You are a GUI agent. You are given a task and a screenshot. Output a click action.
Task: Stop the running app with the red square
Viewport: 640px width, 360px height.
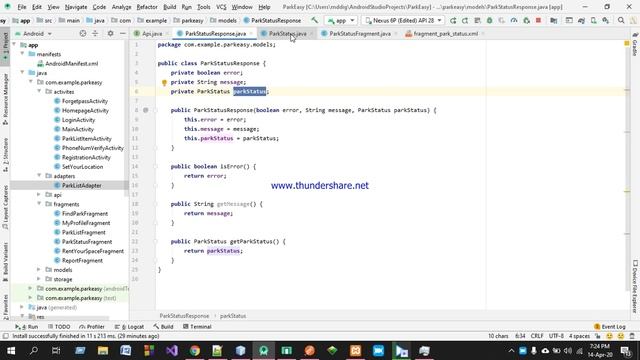[538, 20]
